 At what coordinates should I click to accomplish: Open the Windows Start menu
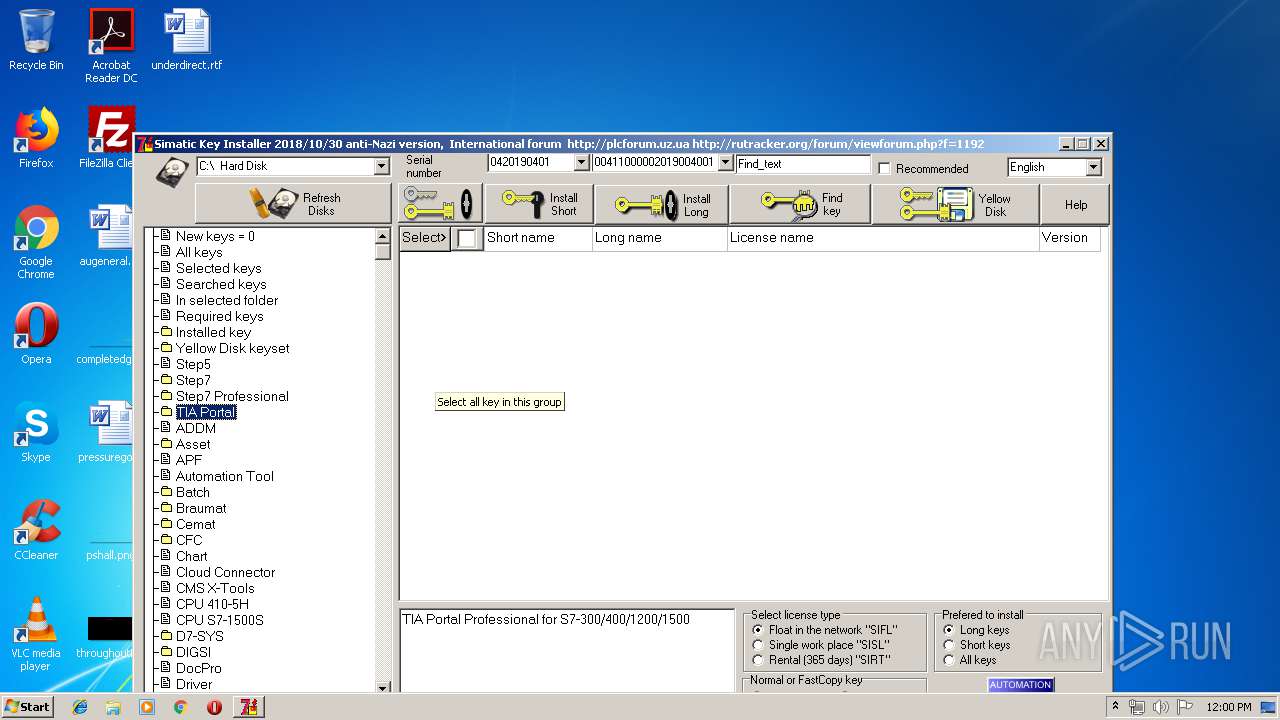[x=27, y=707]
